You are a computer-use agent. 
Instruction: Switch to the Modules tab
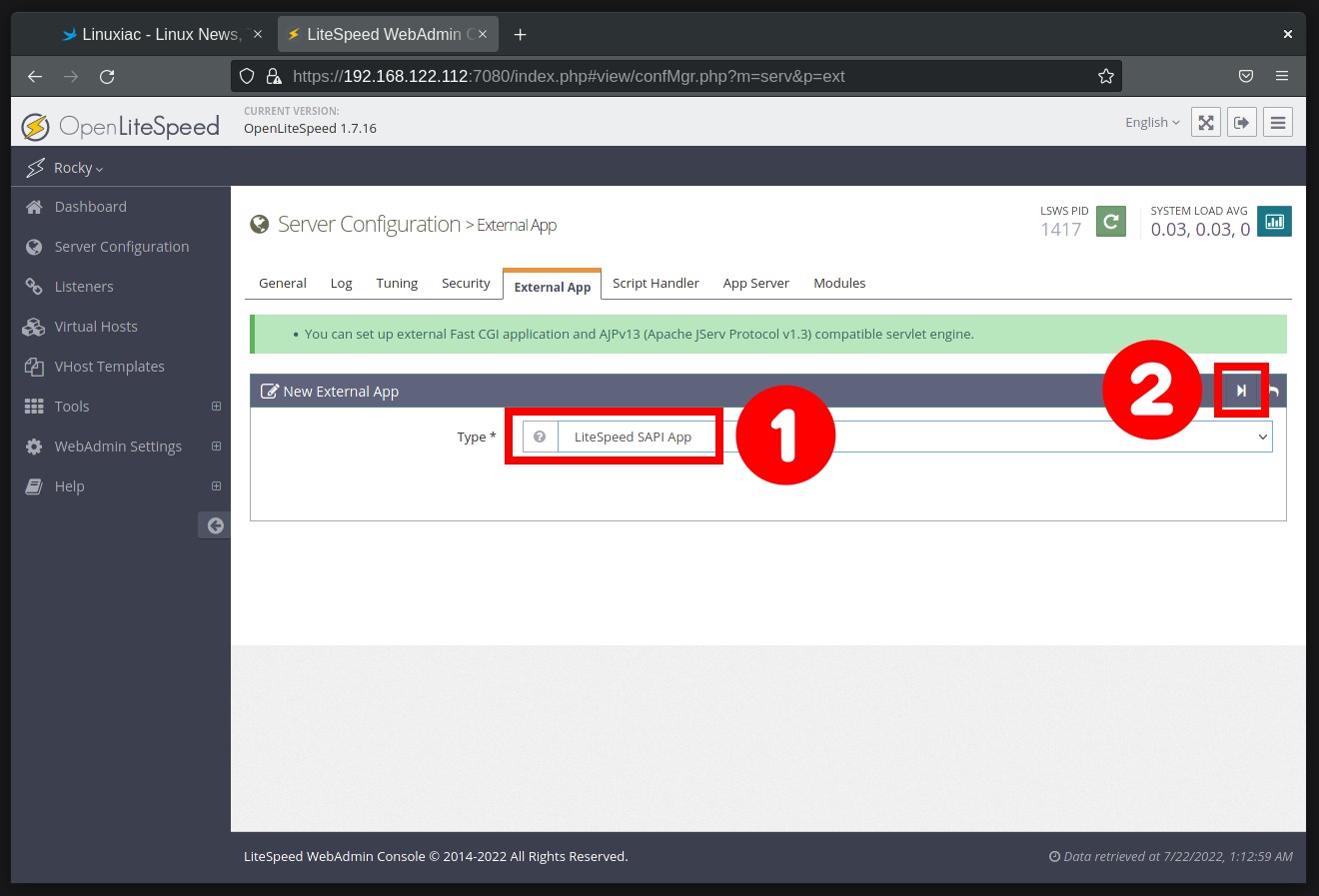tap(839, 284)
